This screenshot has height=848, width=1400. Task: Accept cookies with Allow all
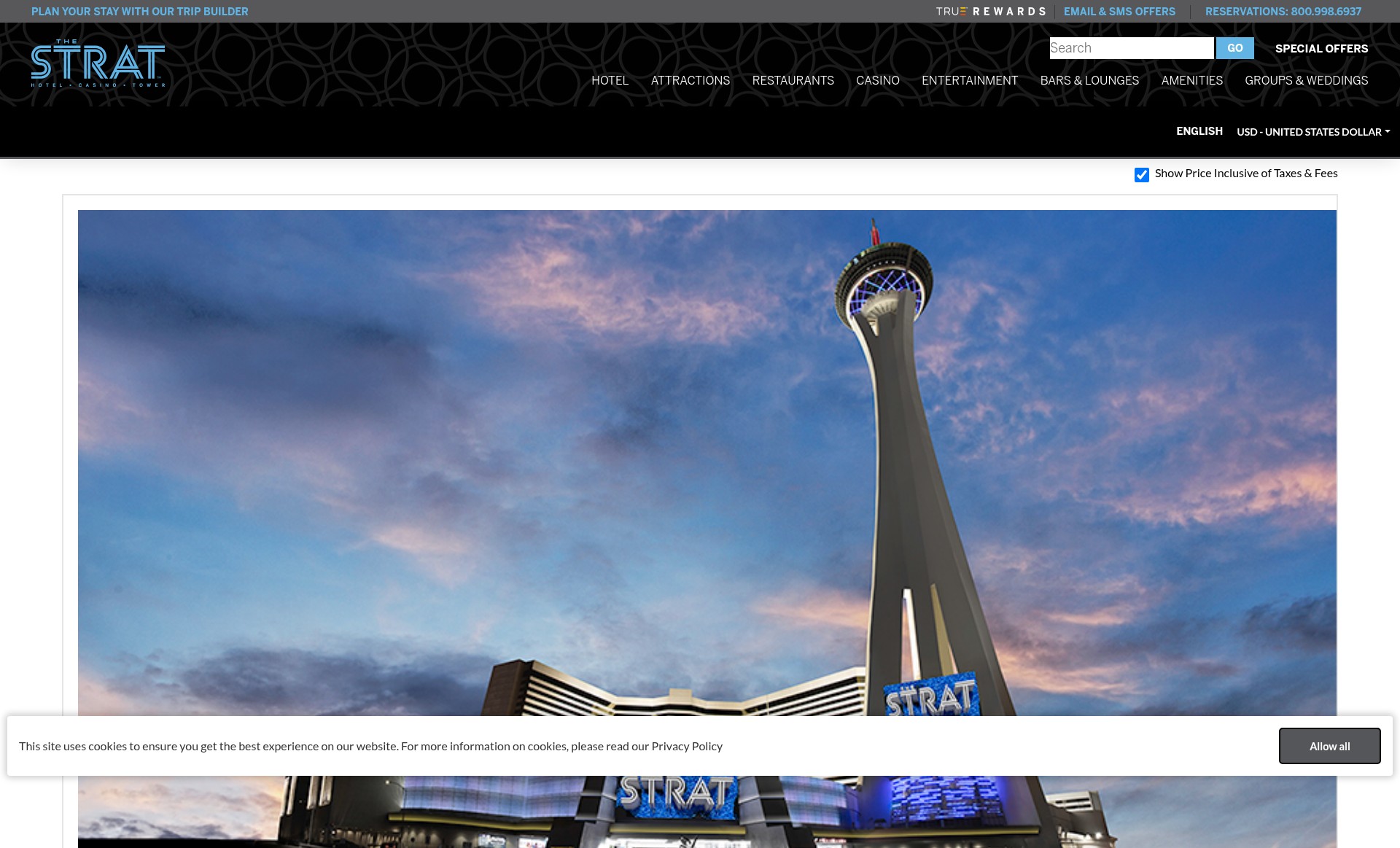click(x=1330, y=746)
